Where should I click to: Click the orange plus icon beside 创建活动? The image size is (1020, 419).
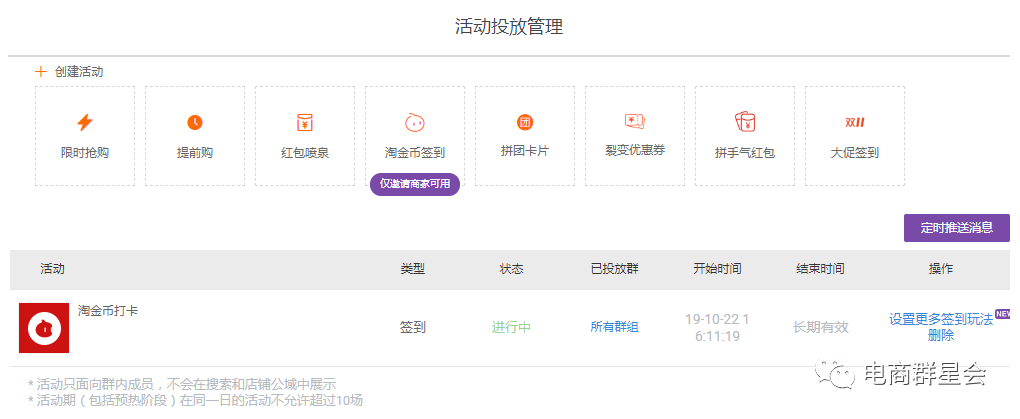click(x=41, y=72)
